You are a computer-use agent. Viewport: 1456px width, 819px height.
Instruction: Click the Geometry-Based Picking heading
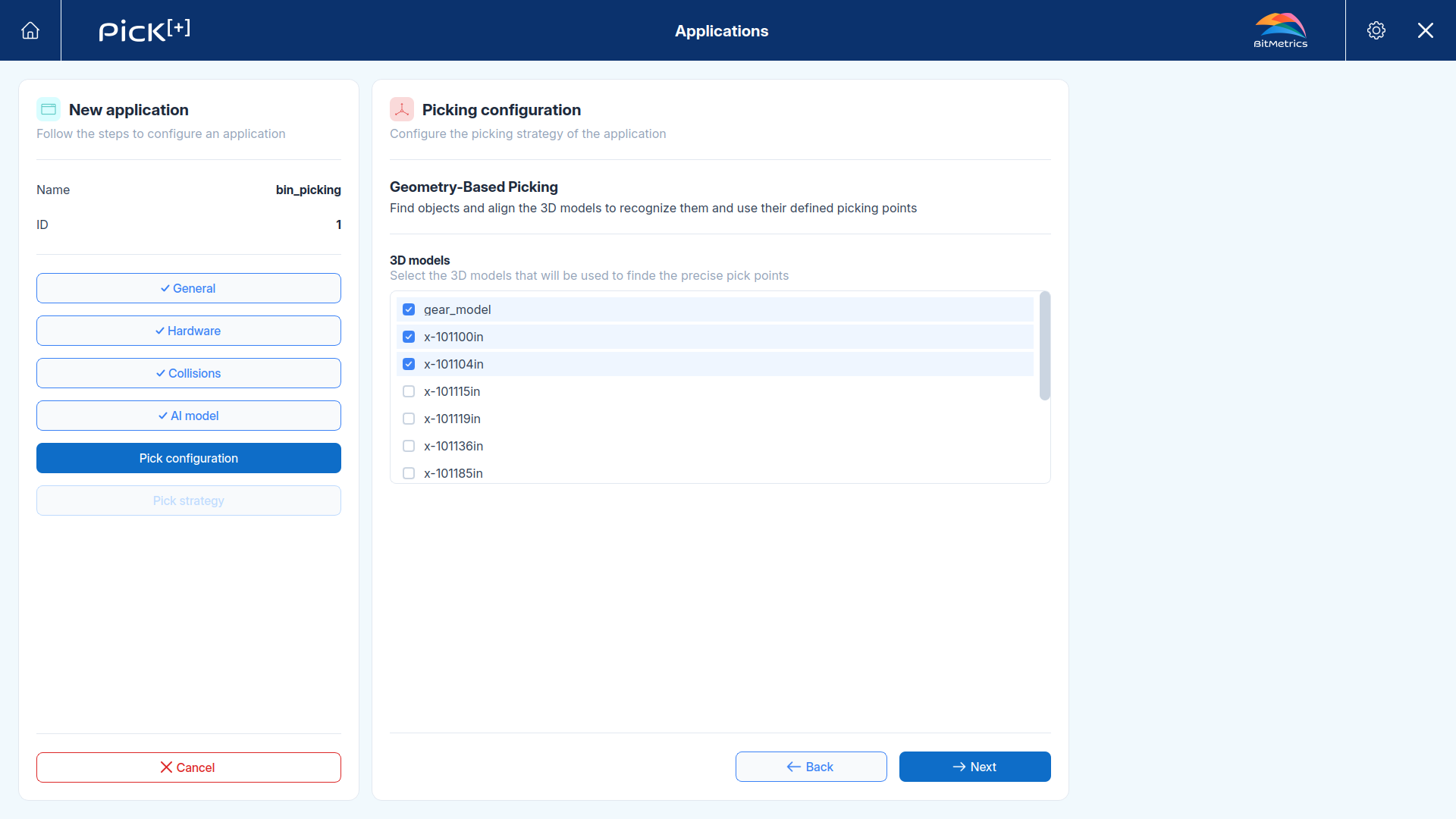coord(474,187)
